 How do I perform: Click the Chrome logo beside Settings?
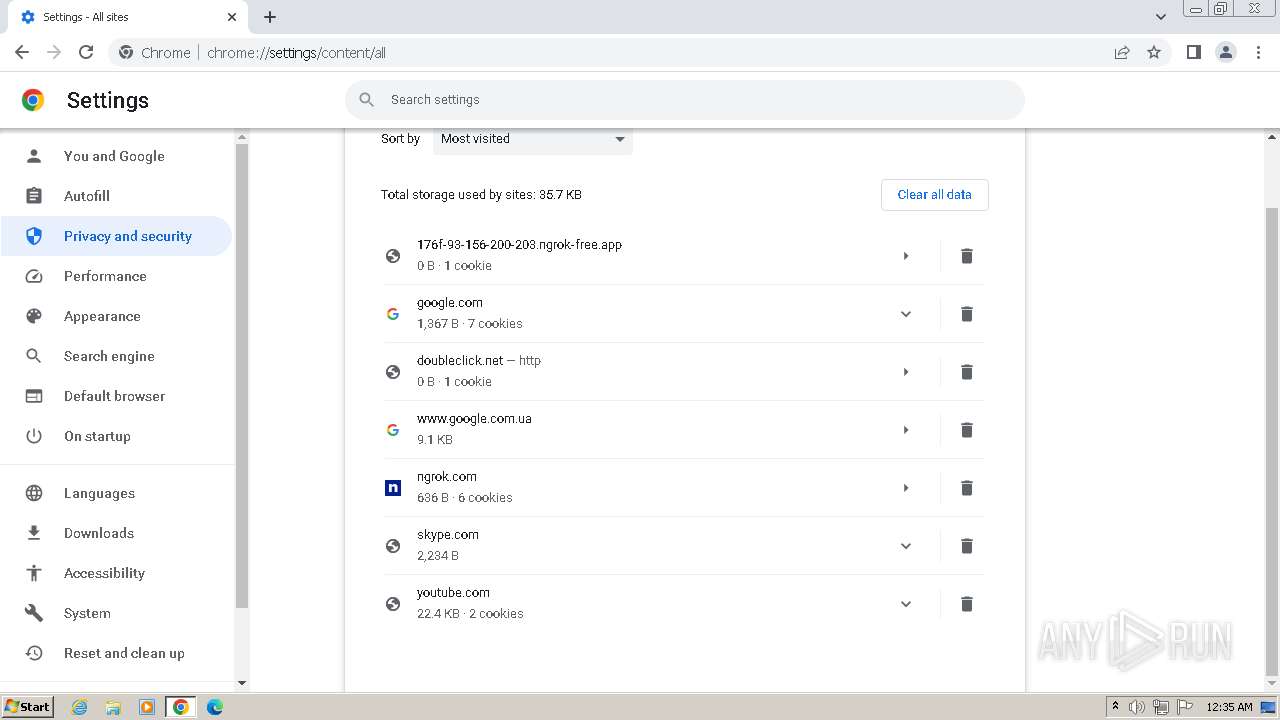pos(33,100)
